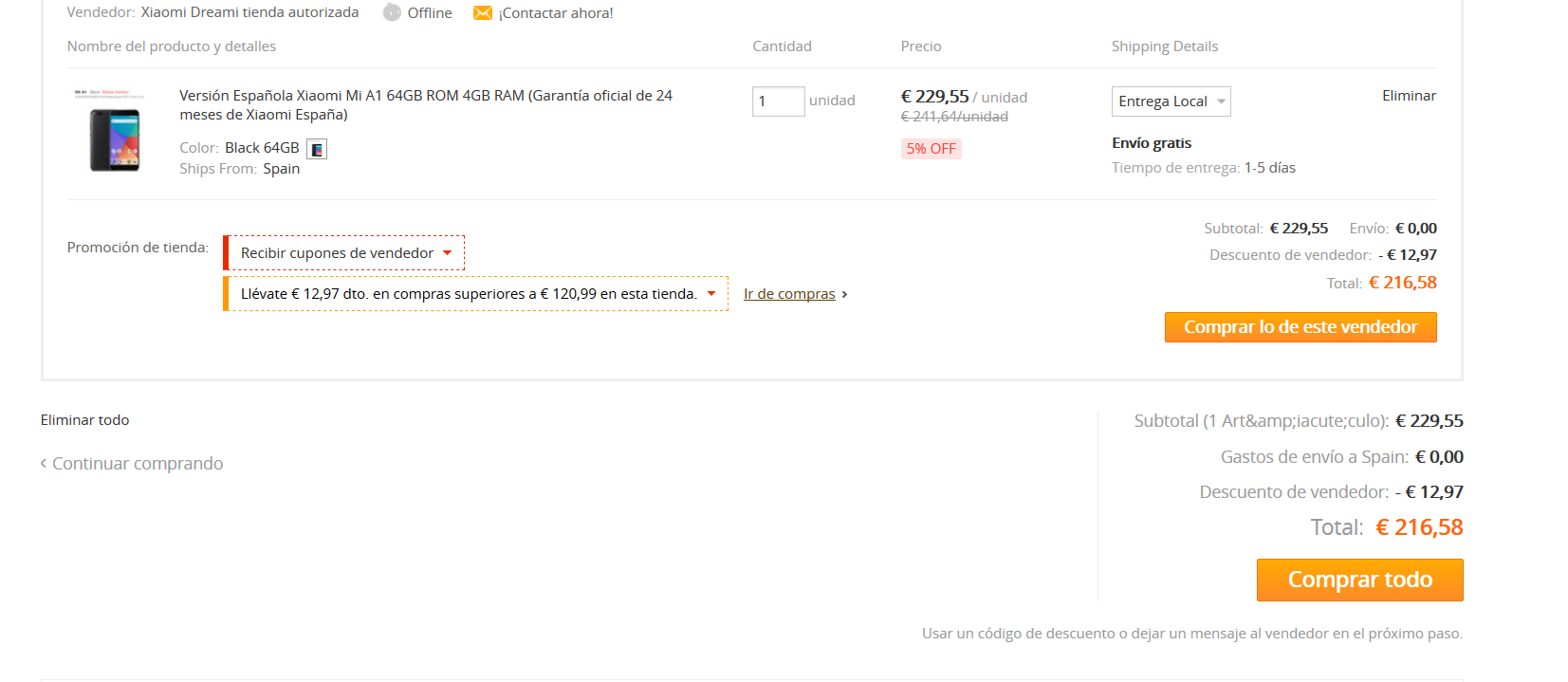Screen dimensions: 1568x682
Task: Click the Offline status icon
Action: 392,12
